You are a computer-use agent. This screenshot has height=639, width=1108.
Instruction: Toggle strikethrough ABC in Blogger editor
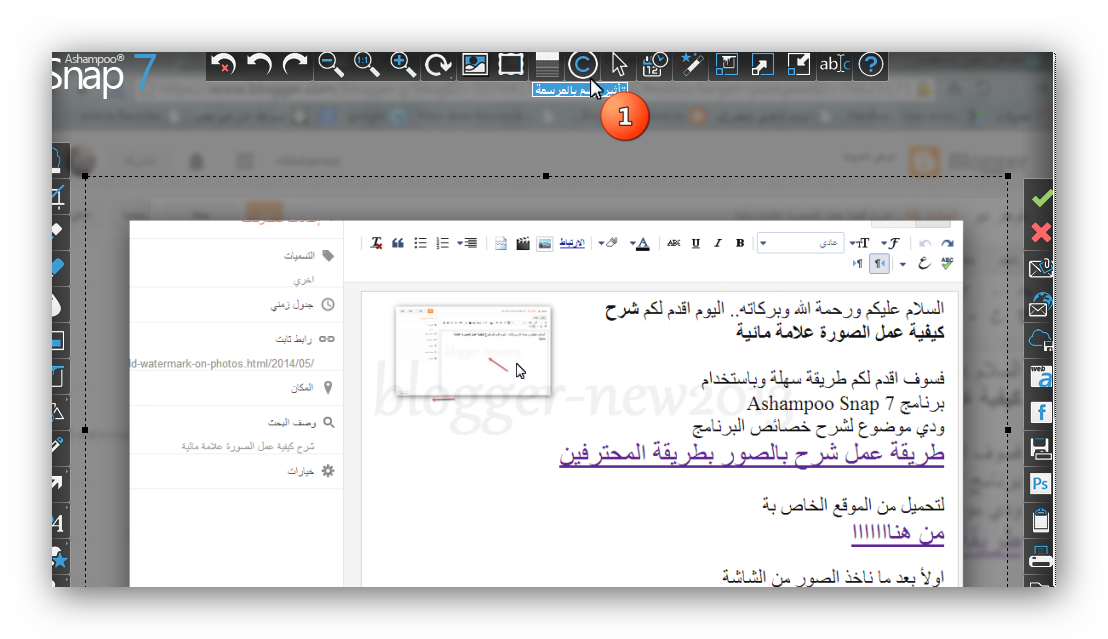point(673,243)
